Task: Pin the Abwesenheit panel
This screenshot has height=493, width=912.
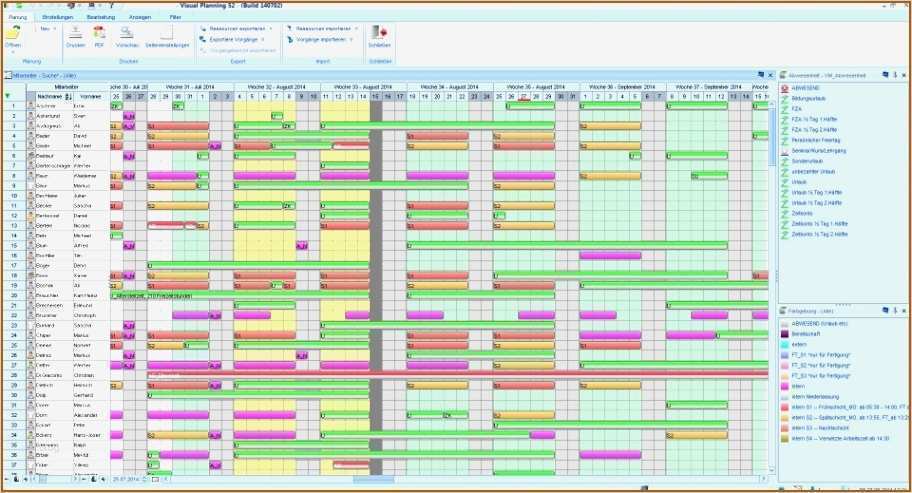Action: (895, 75)
